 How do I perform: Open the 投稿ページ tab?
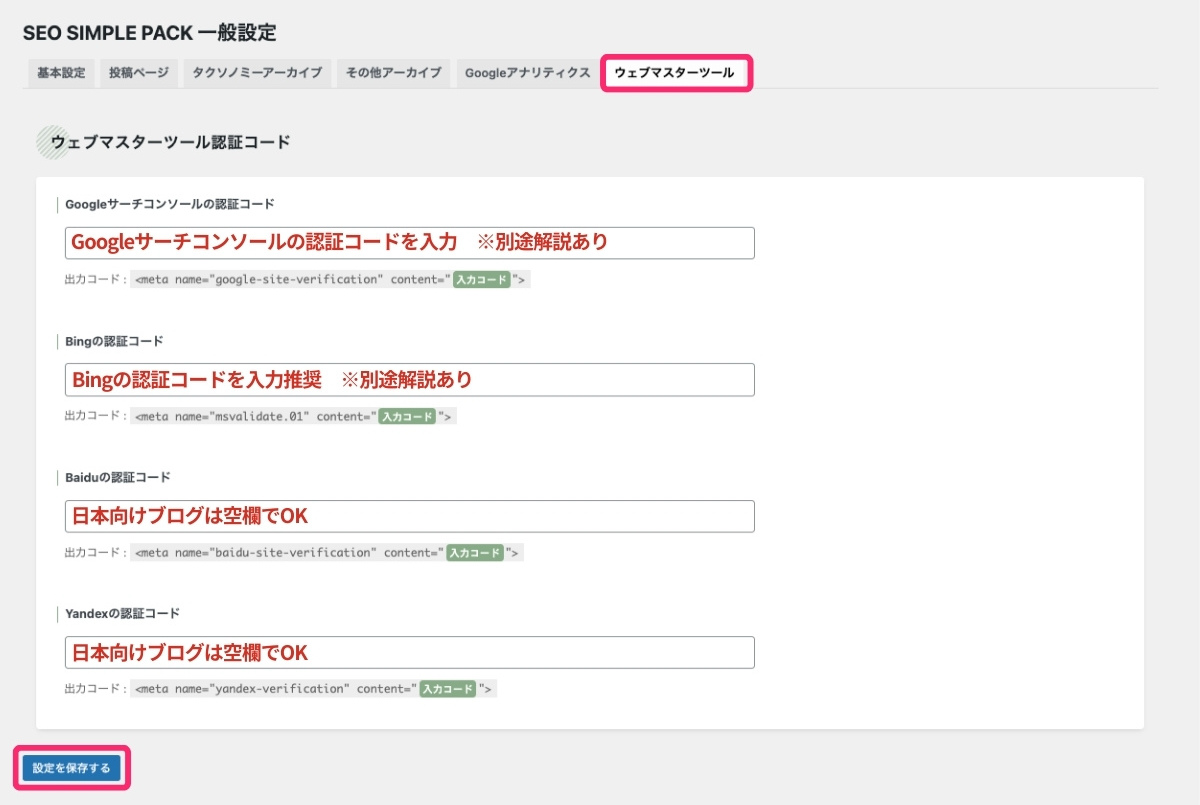(x=138, y=72)
